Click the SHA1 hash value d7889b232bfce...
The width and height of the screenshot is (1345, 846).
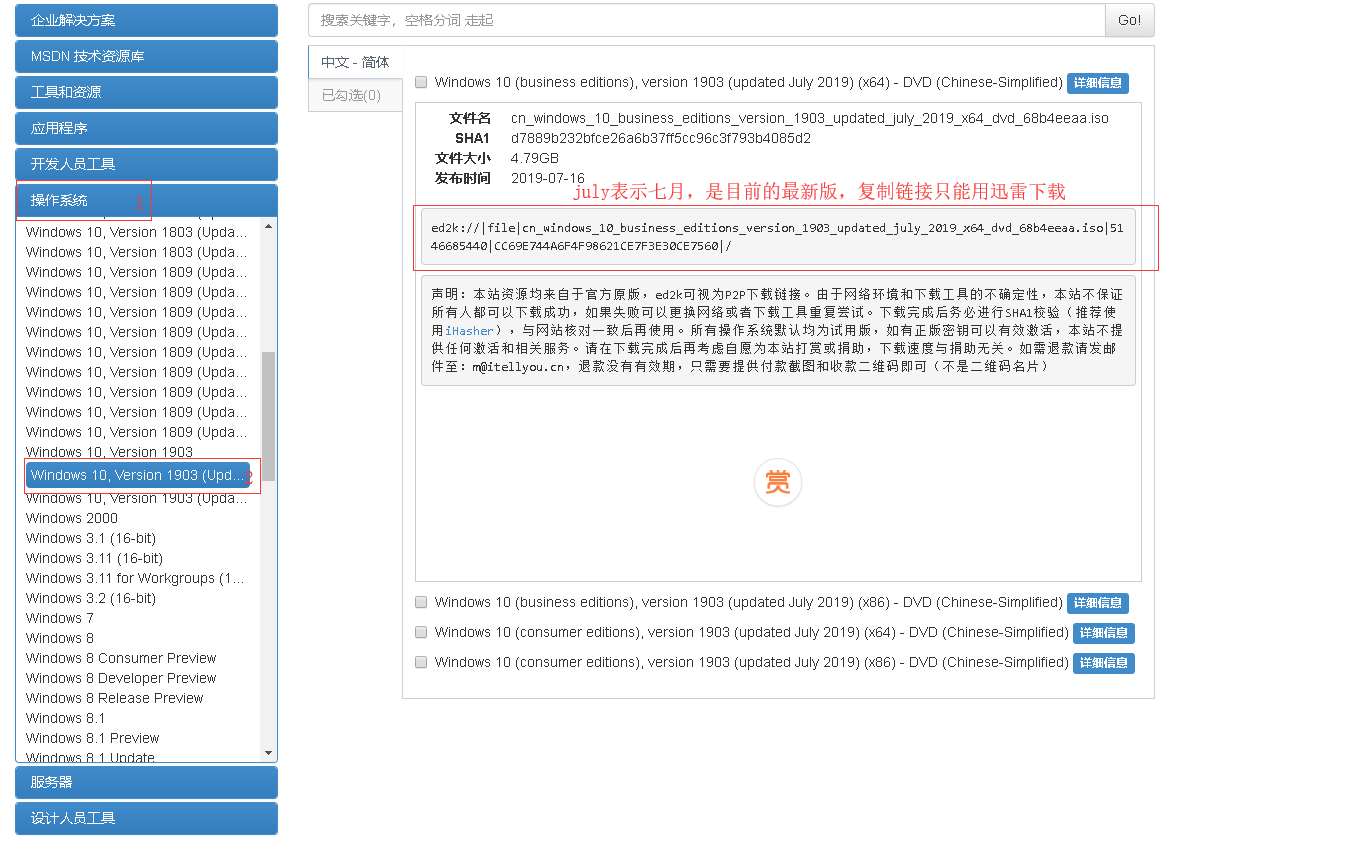click(661, 138)
